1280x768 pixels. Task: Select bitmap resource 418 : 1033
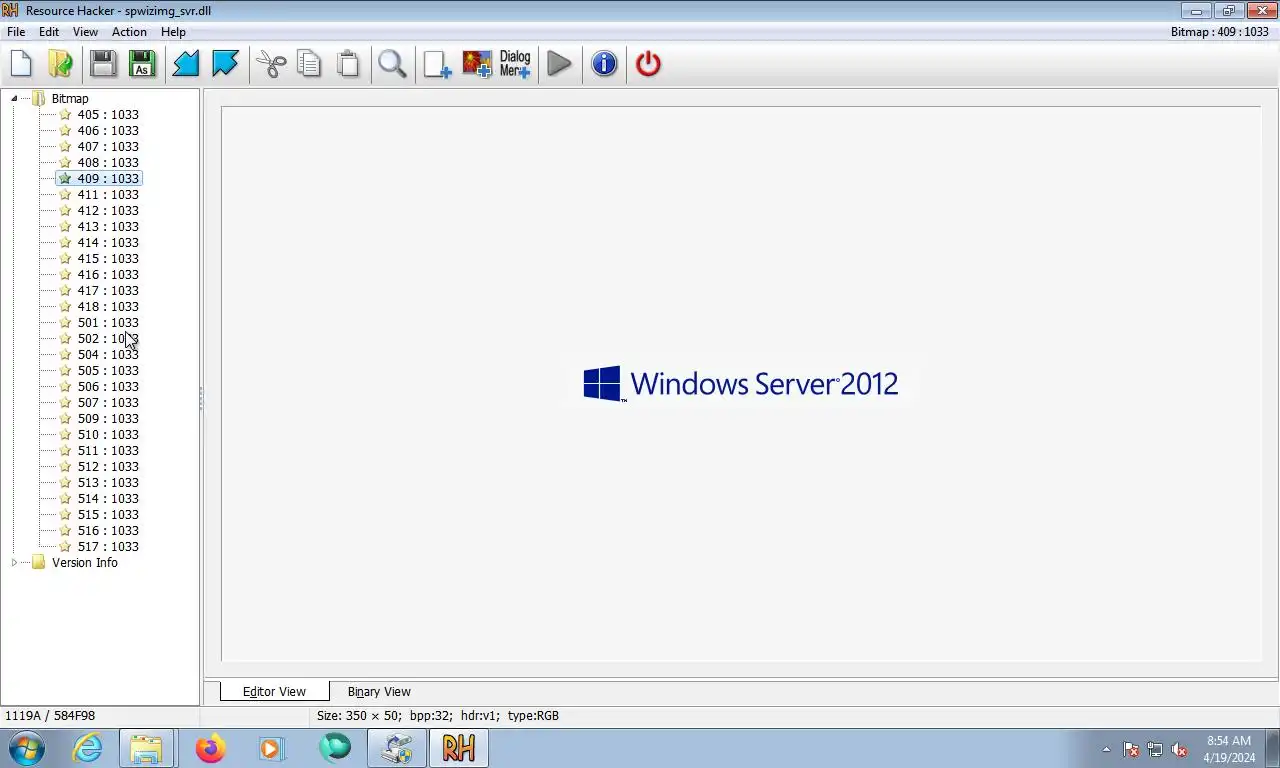click(x=108, y=306)
